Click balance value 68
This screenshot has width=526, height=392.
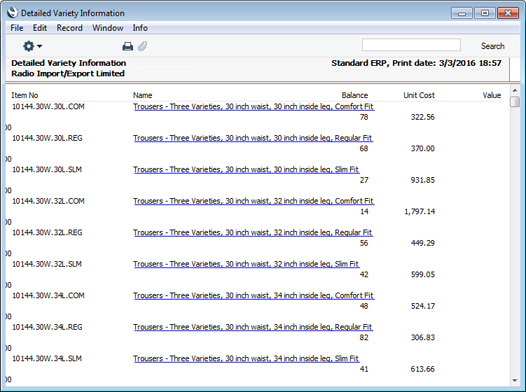tap(364, 149)
